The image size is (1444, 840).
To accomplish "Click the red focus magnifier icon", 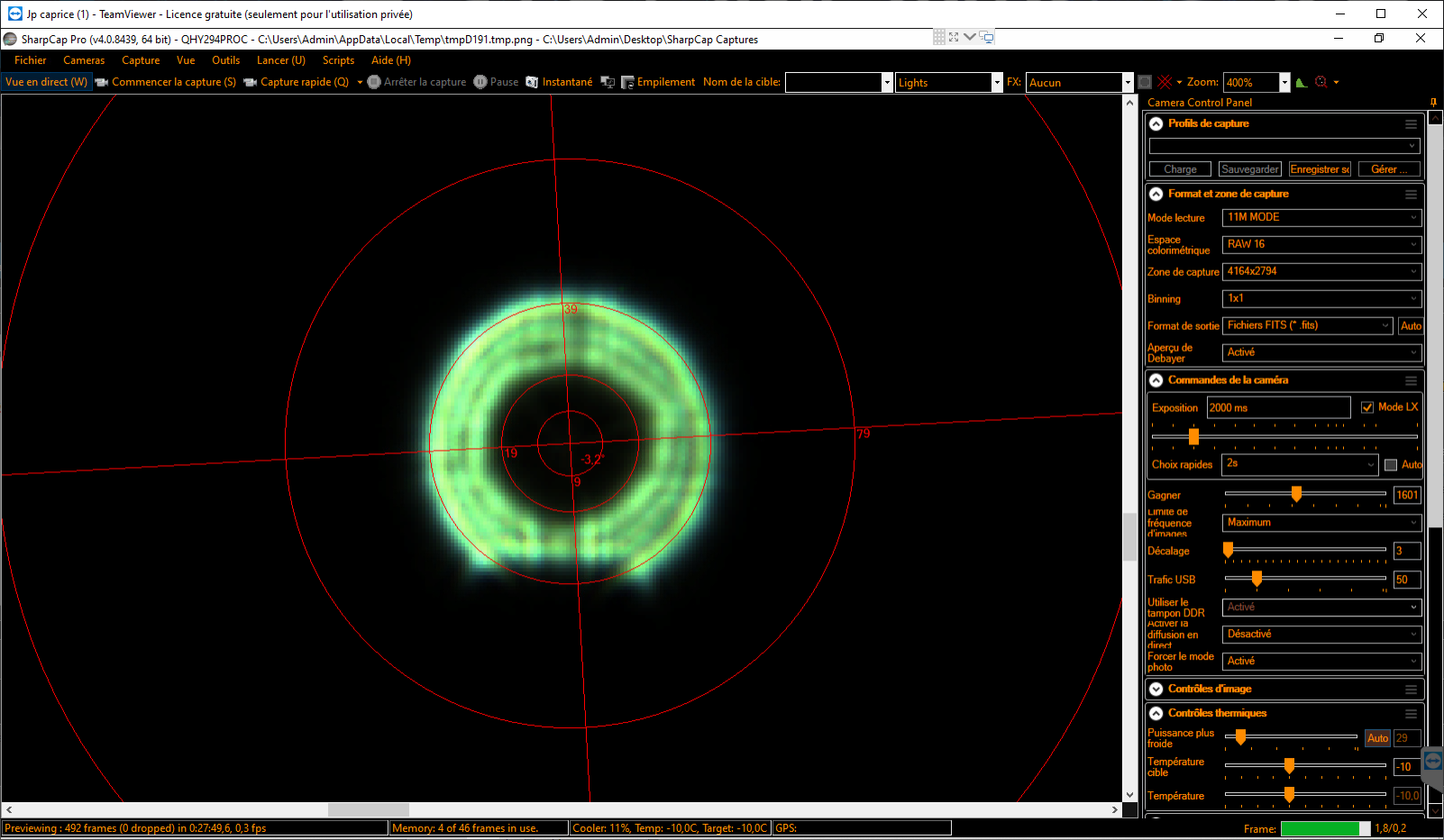I will click(1321, 82).
